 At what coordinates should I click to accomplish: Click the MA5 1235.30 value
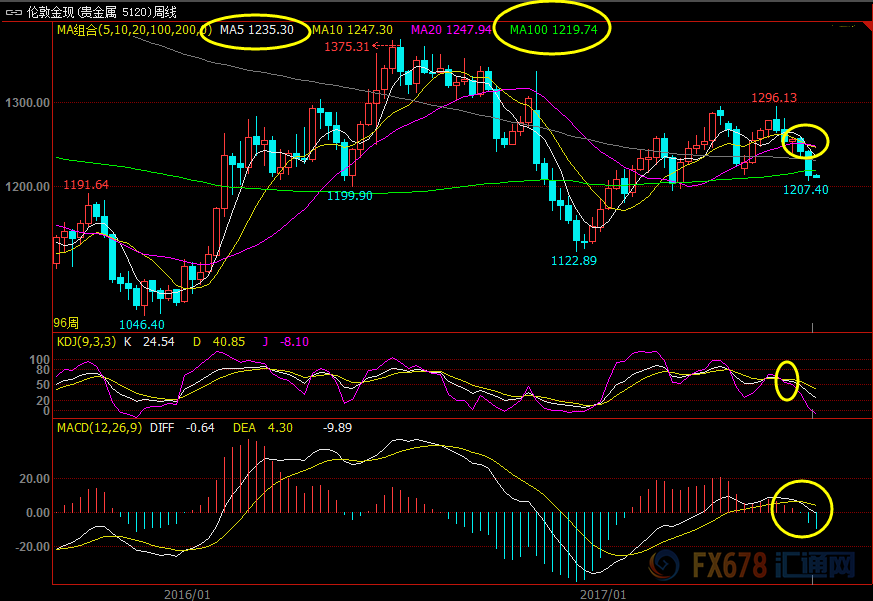pos(256,30)
